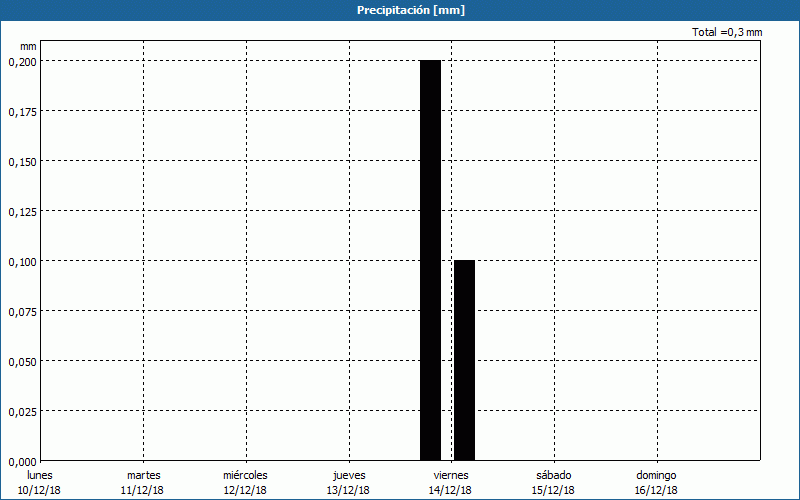Click the 'mm' unit label above axis
Screen dimensions: 800x500
tap(29, 46)
